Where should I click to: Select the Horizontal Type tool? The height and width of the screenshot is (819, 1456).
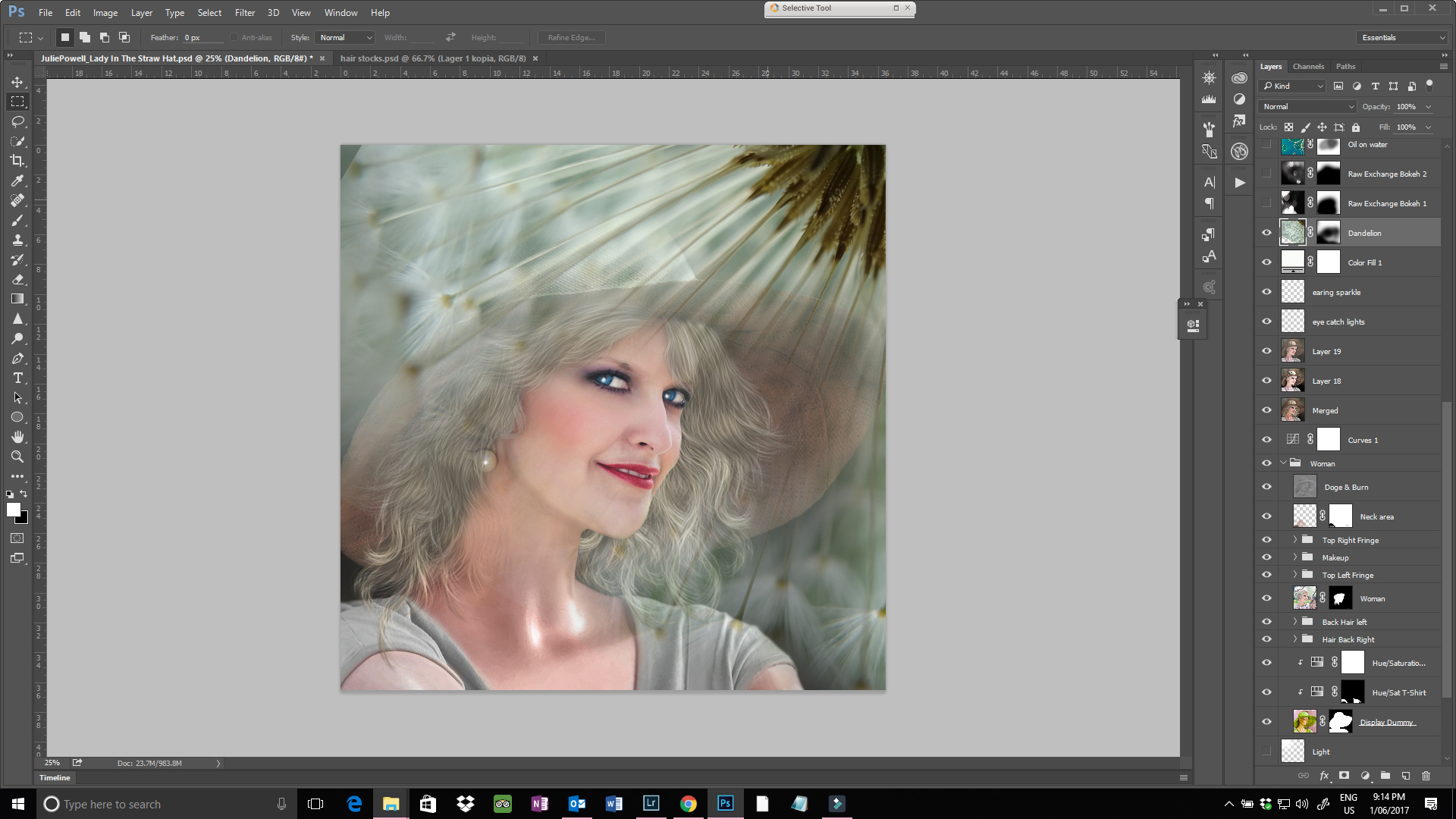[17, 378]
